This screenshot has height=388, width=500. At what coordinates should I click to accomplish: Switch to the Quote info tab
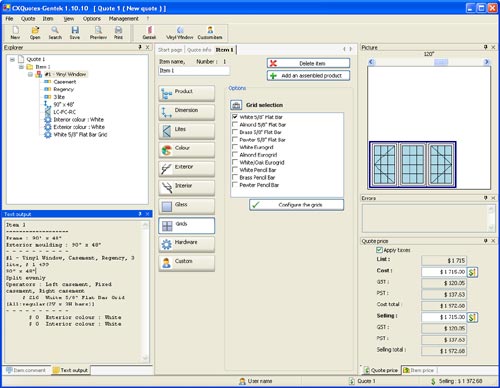(x=199, y=50)
